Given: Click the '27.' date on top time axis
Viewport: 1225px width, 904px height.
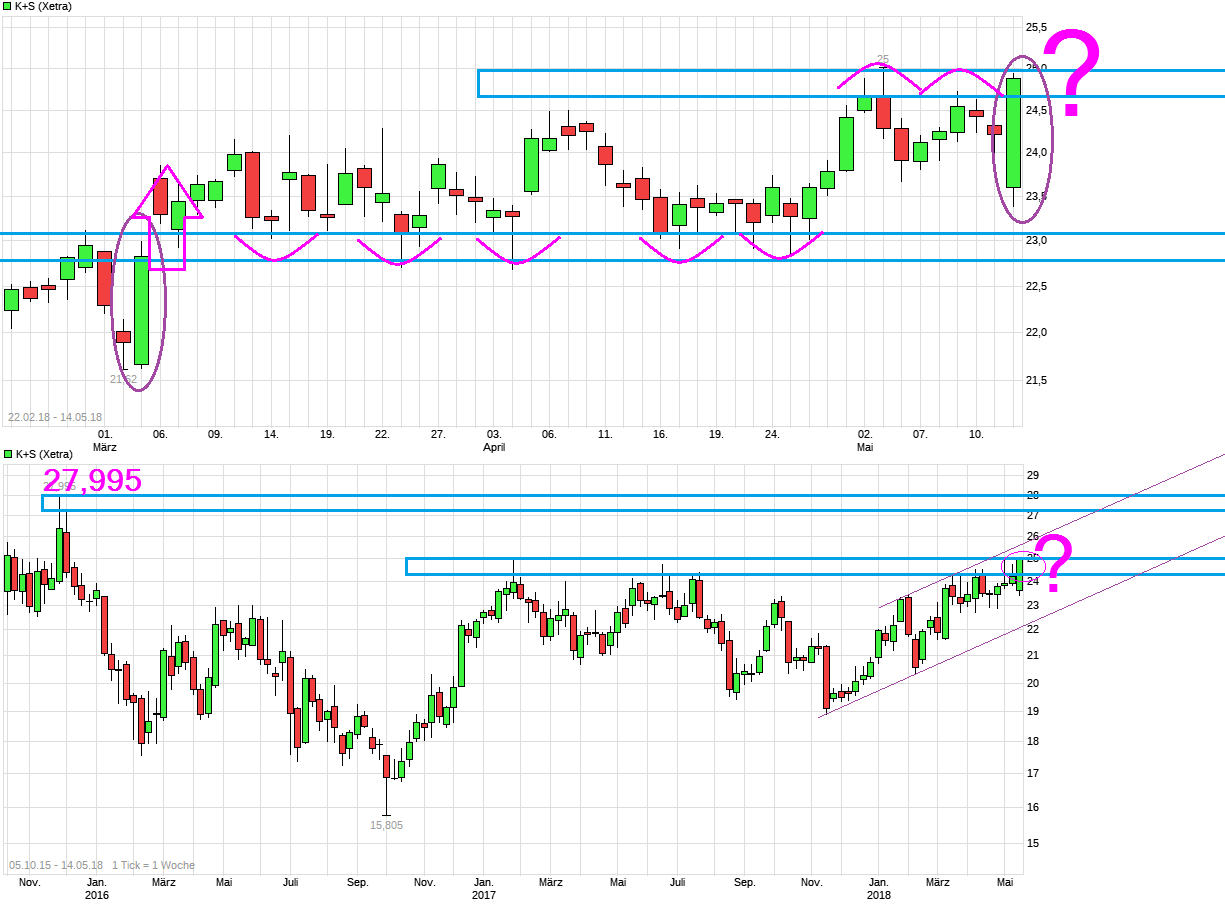Looking at the screenshot, I should point(438,435).
